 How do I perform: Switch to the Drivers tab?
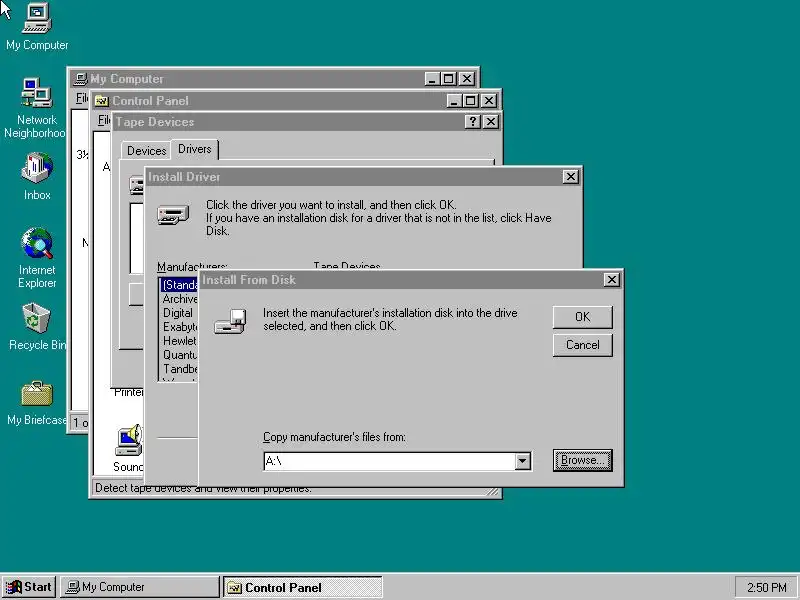194,149
